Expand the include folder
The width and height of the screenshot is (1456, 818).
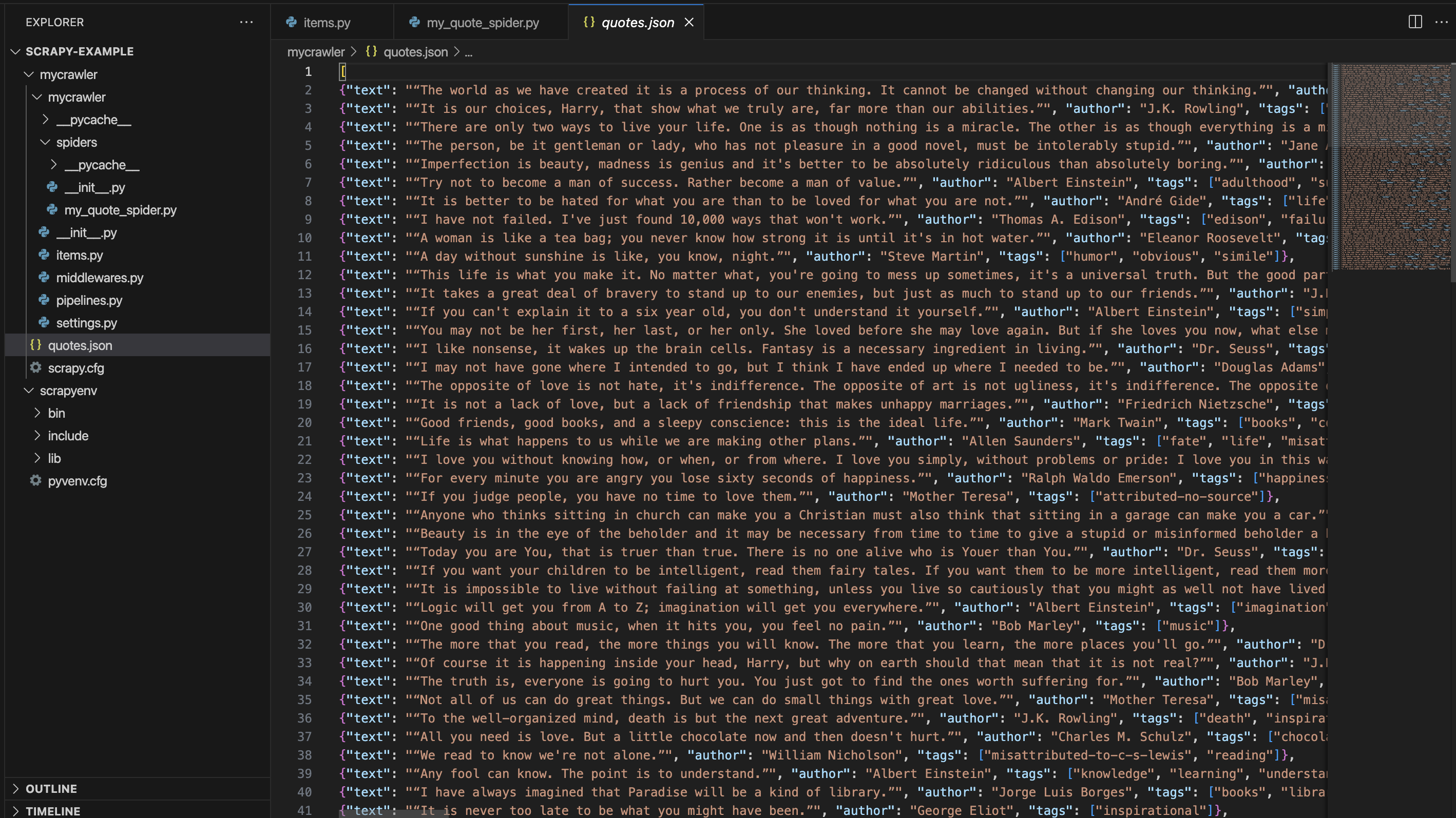point(37,436)
